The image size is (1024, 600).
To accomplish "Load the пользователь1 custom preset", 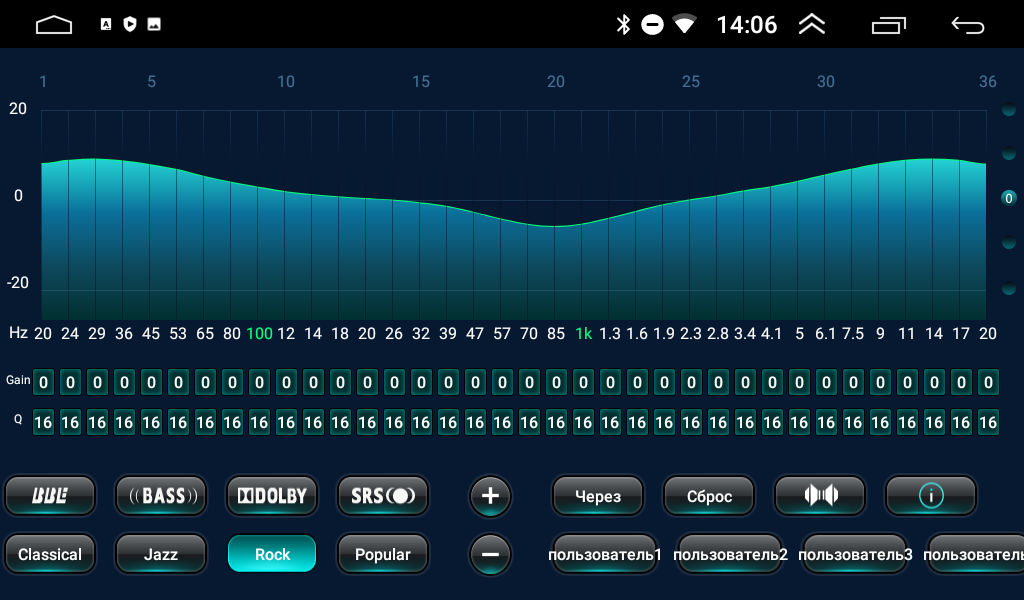I will (x=605, y=554).
